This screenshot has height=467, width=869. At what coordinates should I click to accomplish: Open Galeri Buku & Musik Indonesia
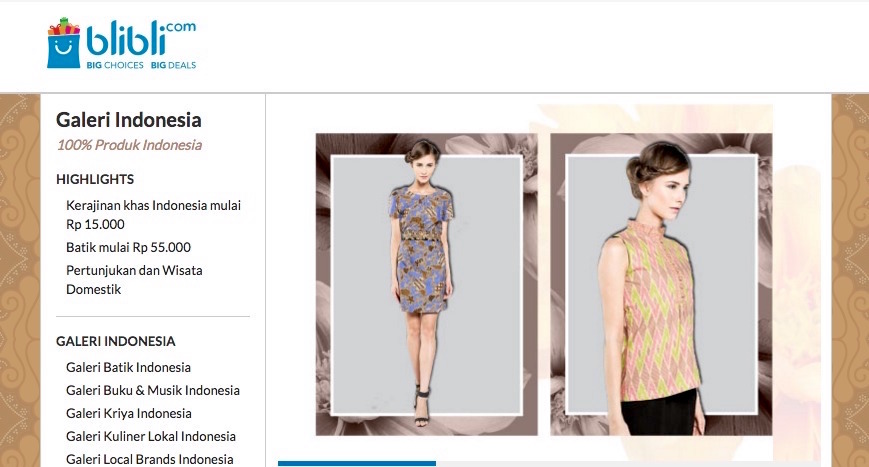[153, 390]
